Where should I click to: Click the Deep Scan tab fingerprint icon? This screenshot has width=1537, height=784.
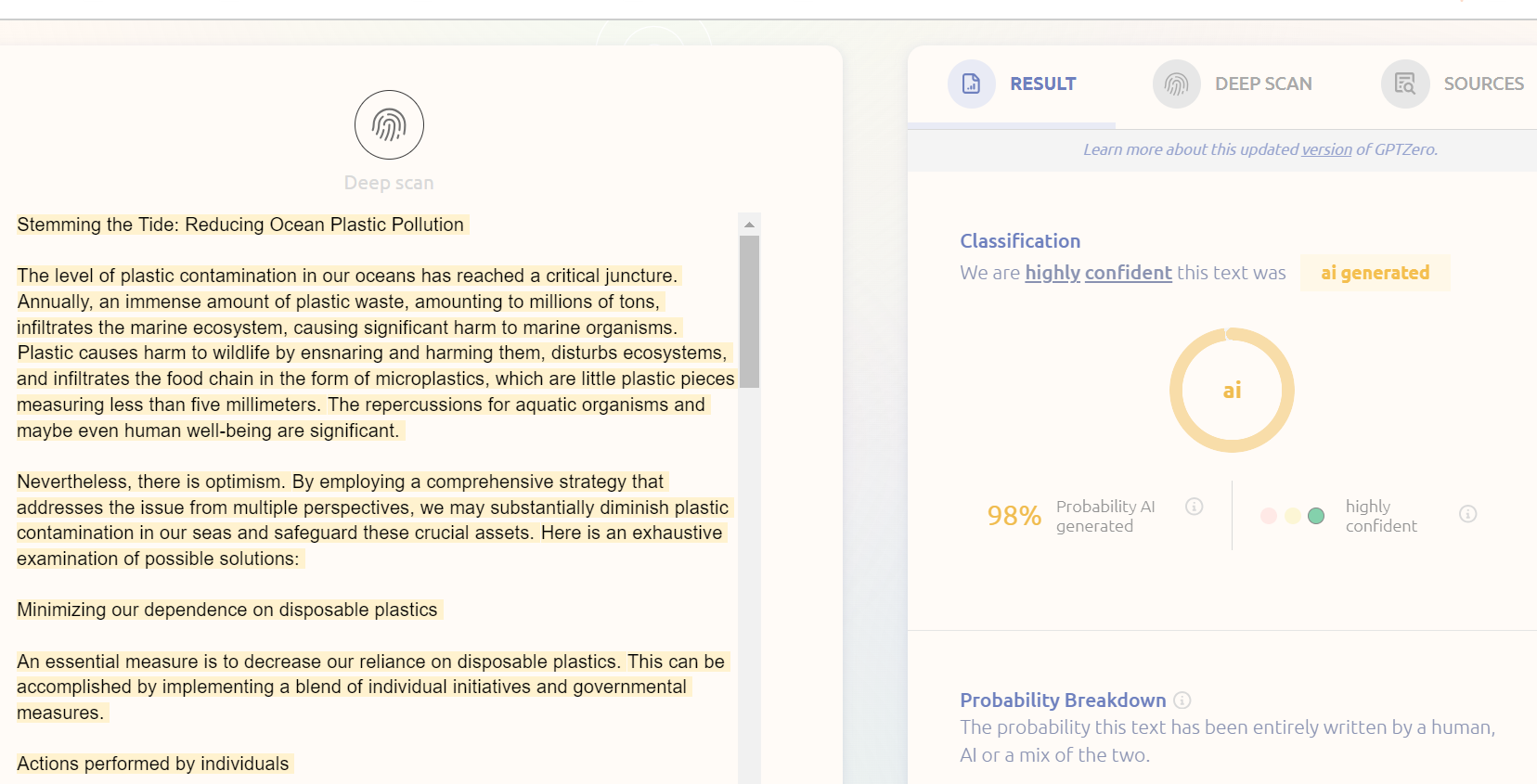point(1176,84)
